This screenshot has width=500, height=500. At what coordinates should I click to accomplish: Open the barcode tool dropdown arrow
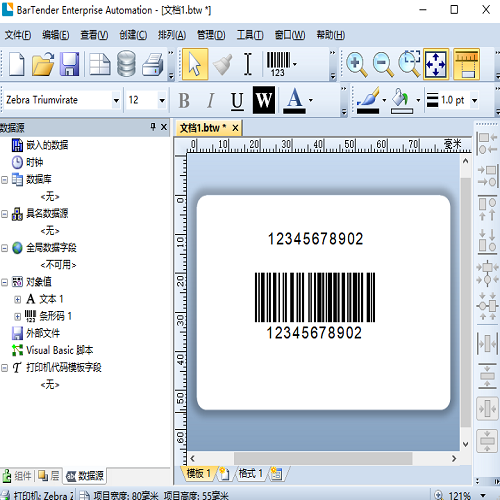295,64
